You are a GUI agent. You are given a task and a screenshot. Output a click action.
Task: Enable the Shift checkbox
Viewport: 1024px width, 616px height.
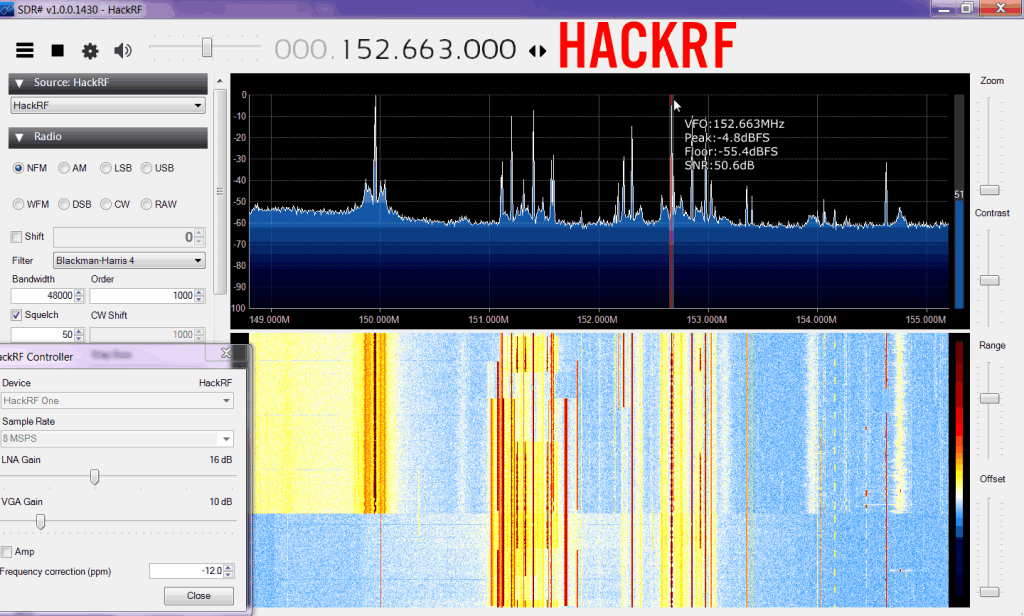(x=16, y=237)
